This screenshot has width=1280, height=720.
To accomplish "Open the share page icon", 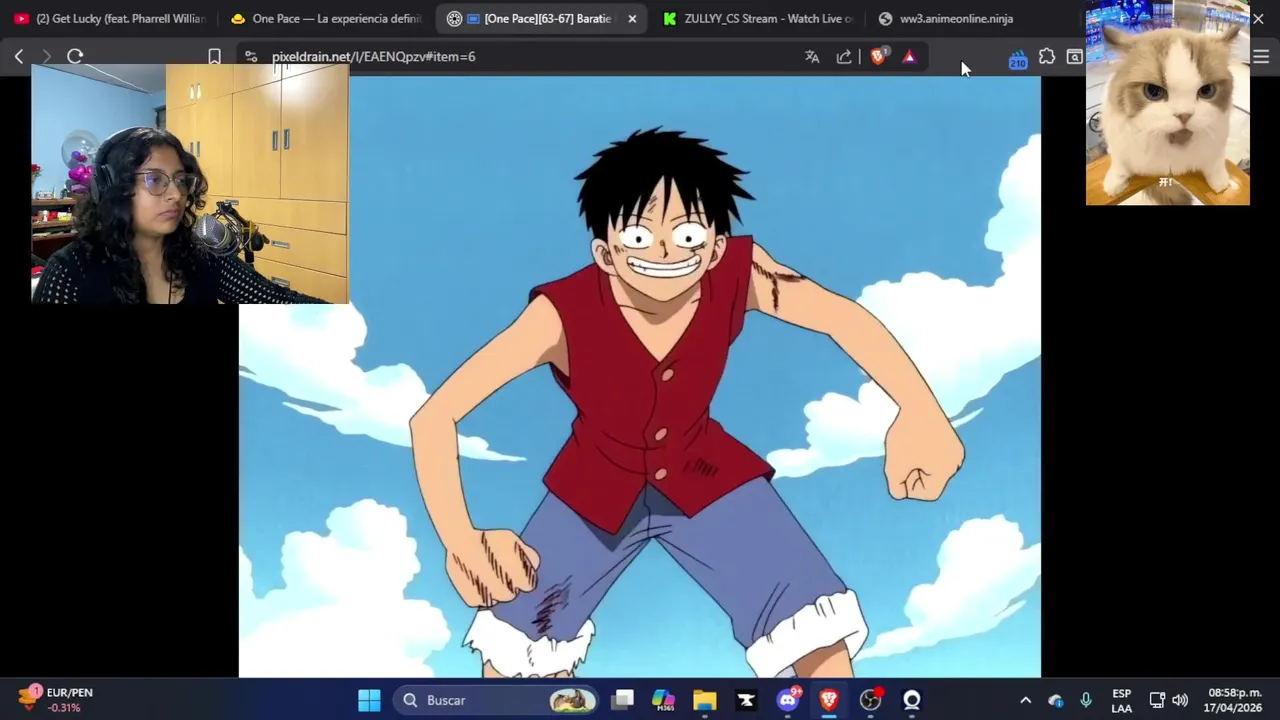I will tap(844, 57).
